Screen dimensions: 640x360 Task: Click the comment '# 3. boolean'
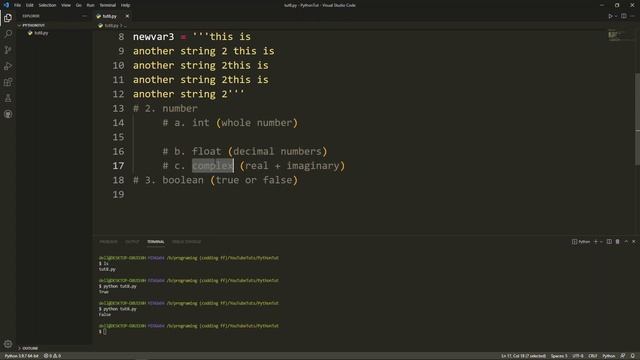tap(168, 180)
